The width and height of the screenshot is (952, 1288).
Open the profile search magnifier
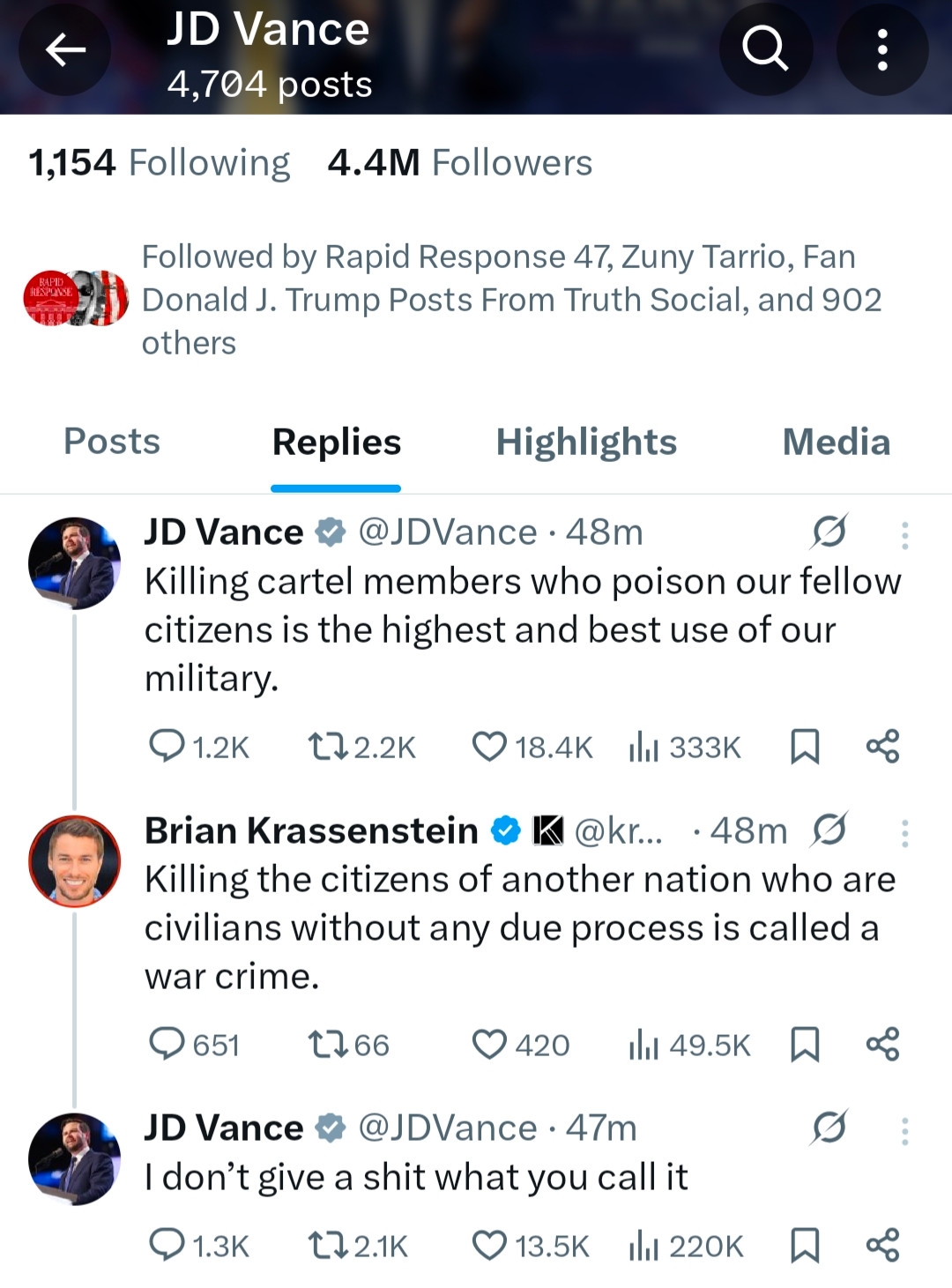point(764,49)
